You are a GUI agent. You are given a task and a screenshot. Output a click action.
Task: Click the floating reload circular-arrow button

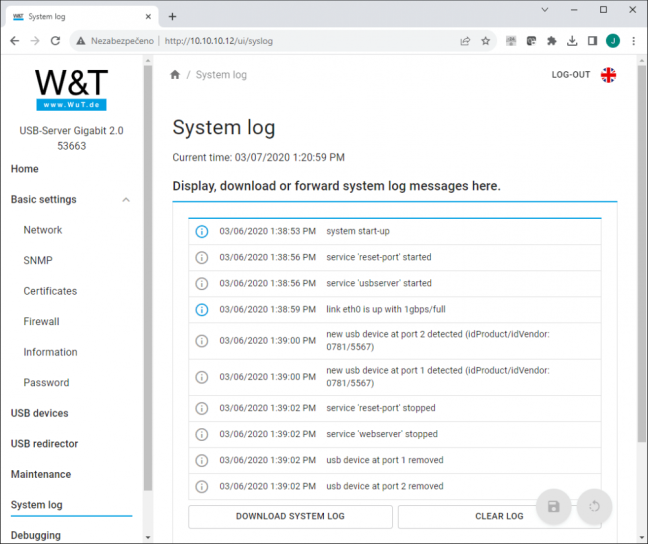pos(594,506)
